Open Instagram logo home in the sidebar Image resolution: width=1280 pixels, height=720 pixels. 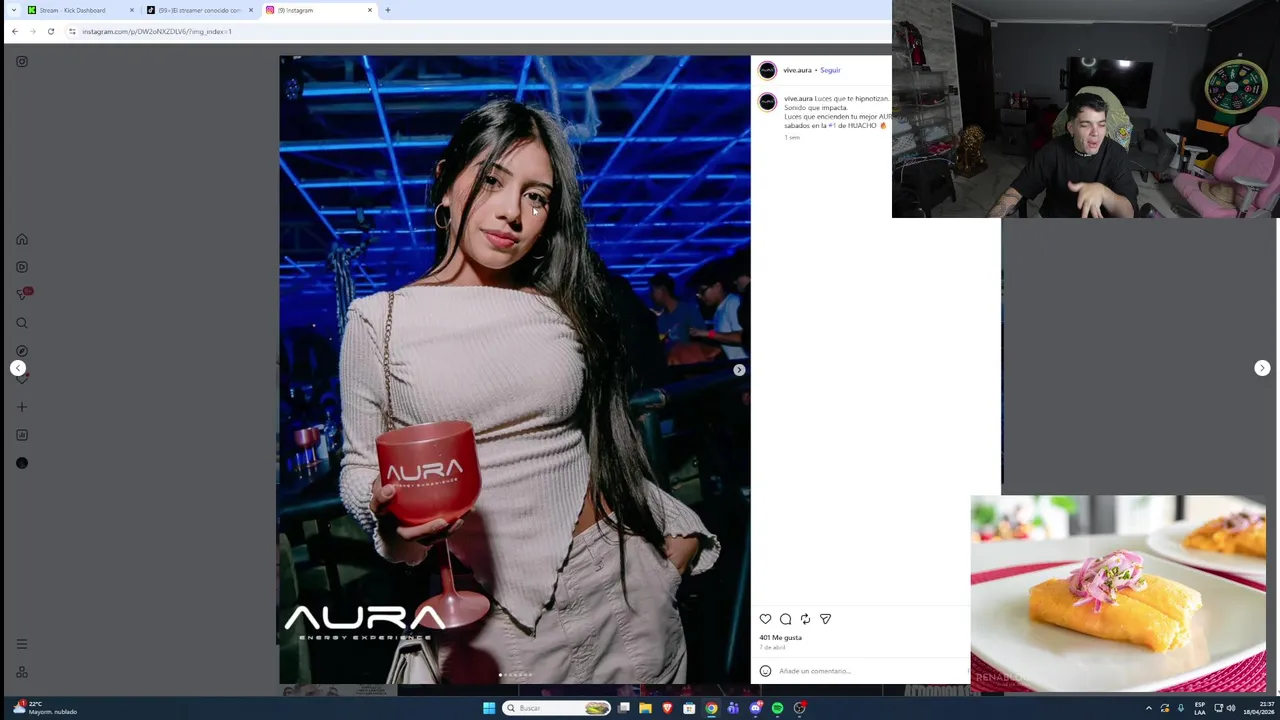22,61
